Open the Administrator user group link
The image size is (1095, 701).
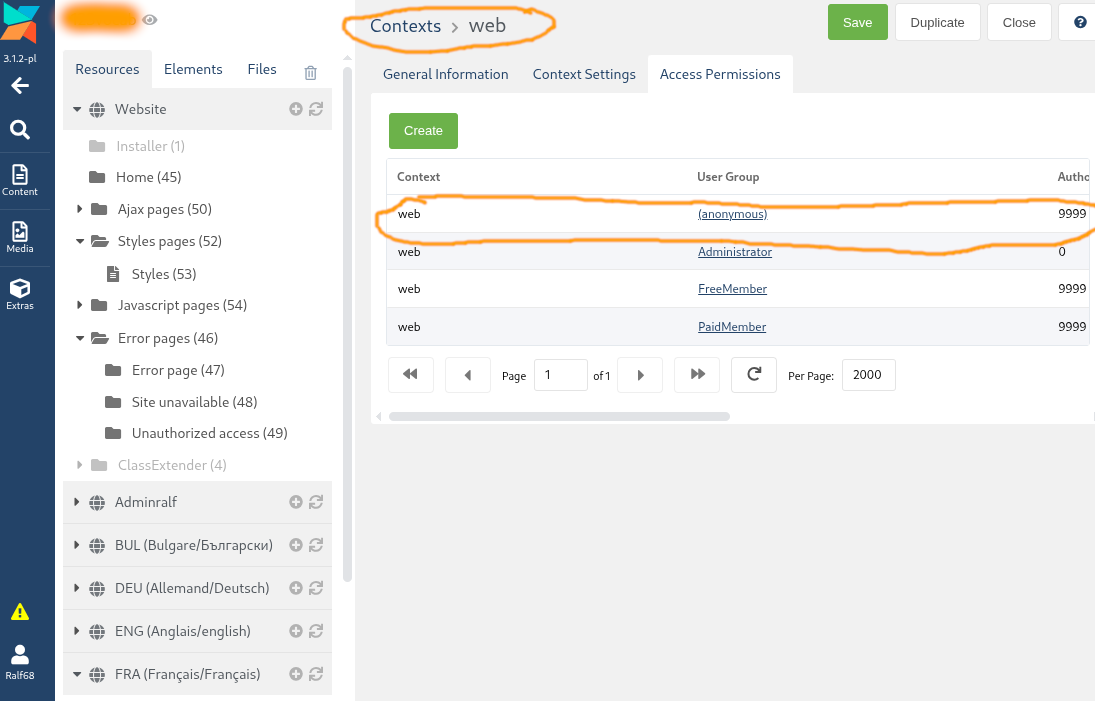point(735,251)
